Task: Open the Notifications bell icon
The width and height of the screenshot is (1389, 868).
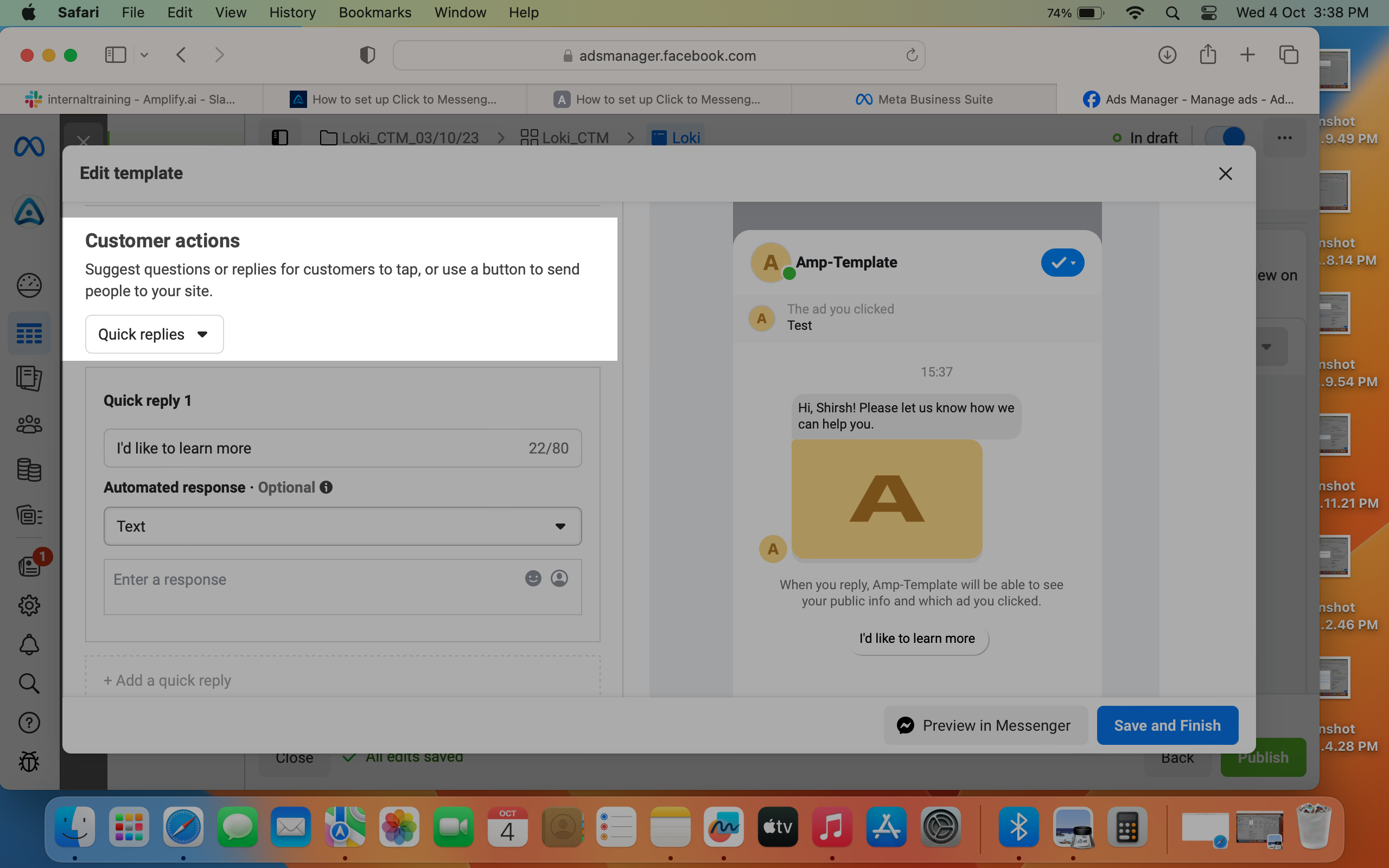Action: 29,644
